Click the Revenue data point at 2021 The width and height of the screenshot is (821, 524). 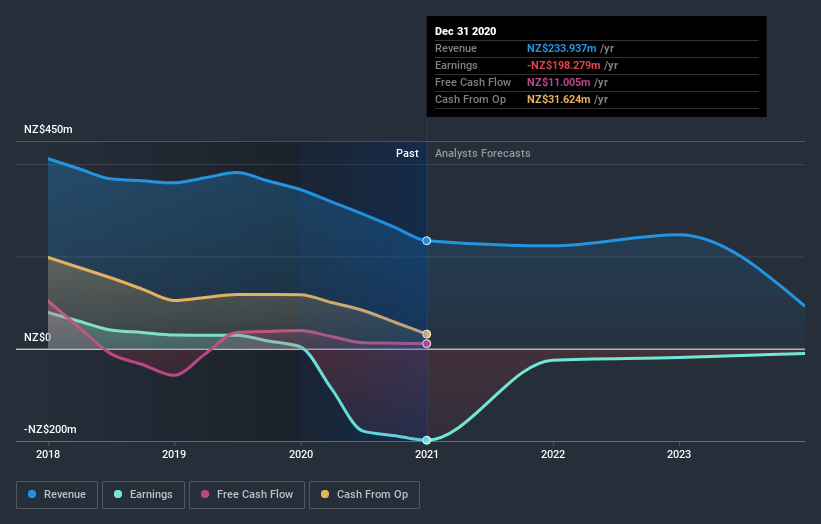[427, 241]
